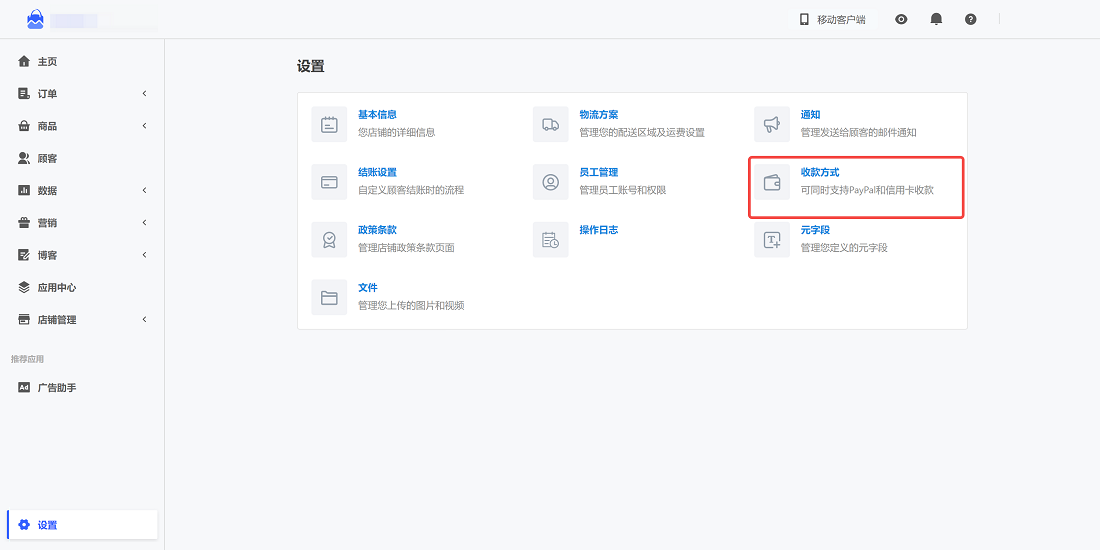Open the 基本信息 settings link
Image resolution: width=1100 pixels, height=550 pixels.
click(x=377, y=115)
